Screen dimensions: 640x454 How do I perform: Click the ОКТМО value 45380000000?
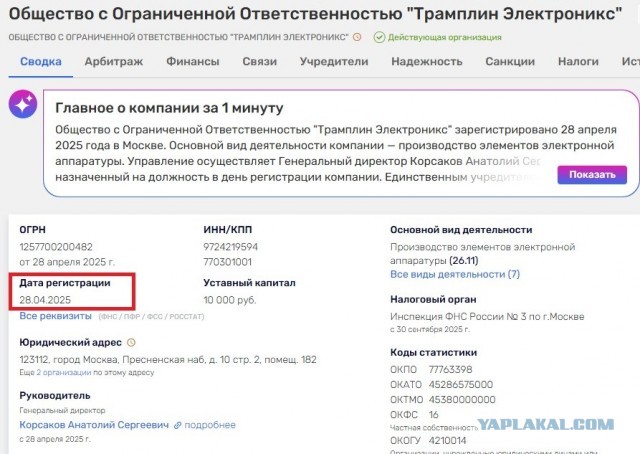pos(462,400)
